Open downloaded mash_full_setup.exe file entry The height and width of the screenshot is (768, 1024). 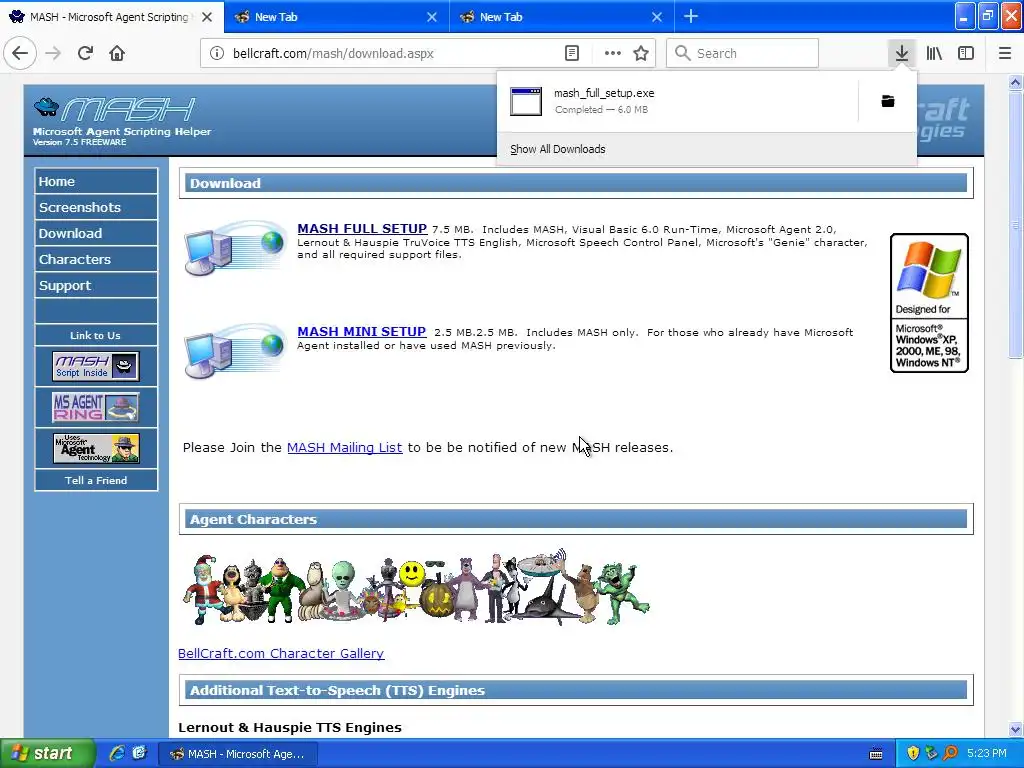coord(677,101)
